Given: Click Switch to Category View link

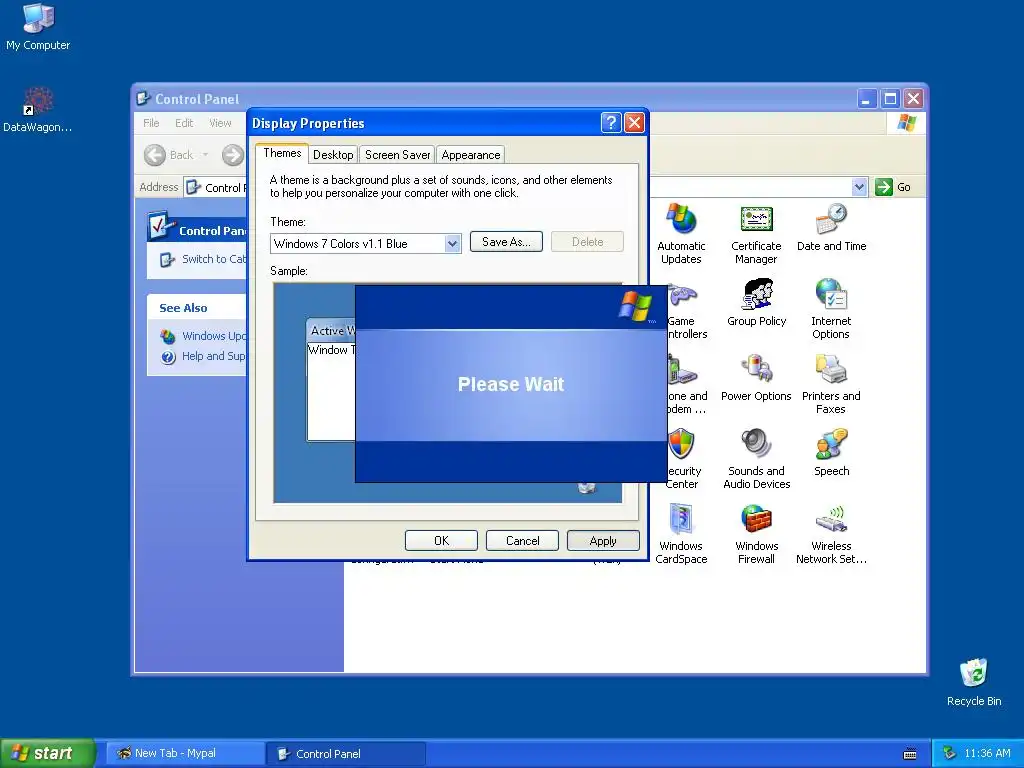Looking at the screenshot, I should click(x=214, y=259).
